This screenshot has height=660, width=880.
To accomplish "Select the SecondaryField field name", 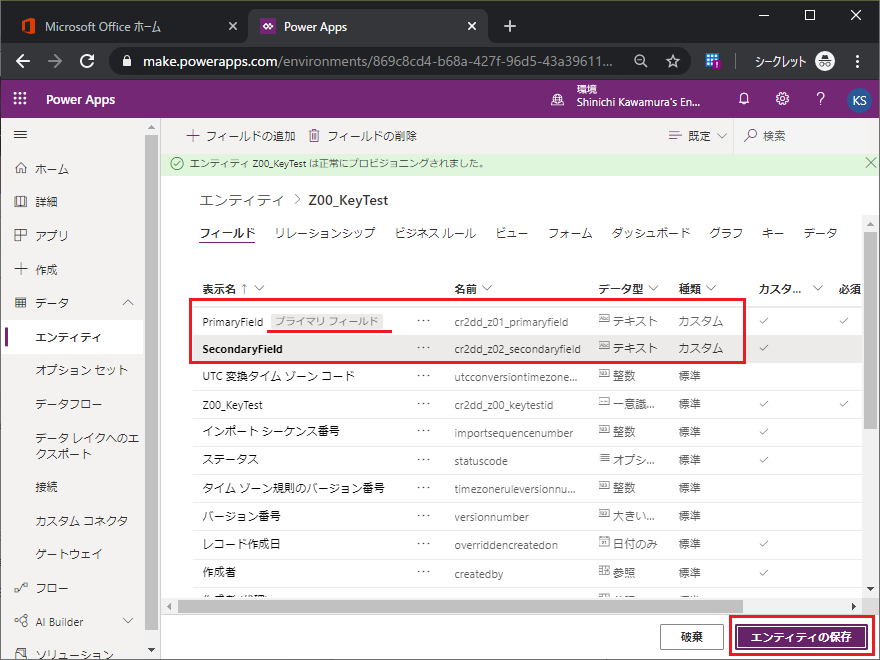I will (242, 349).
